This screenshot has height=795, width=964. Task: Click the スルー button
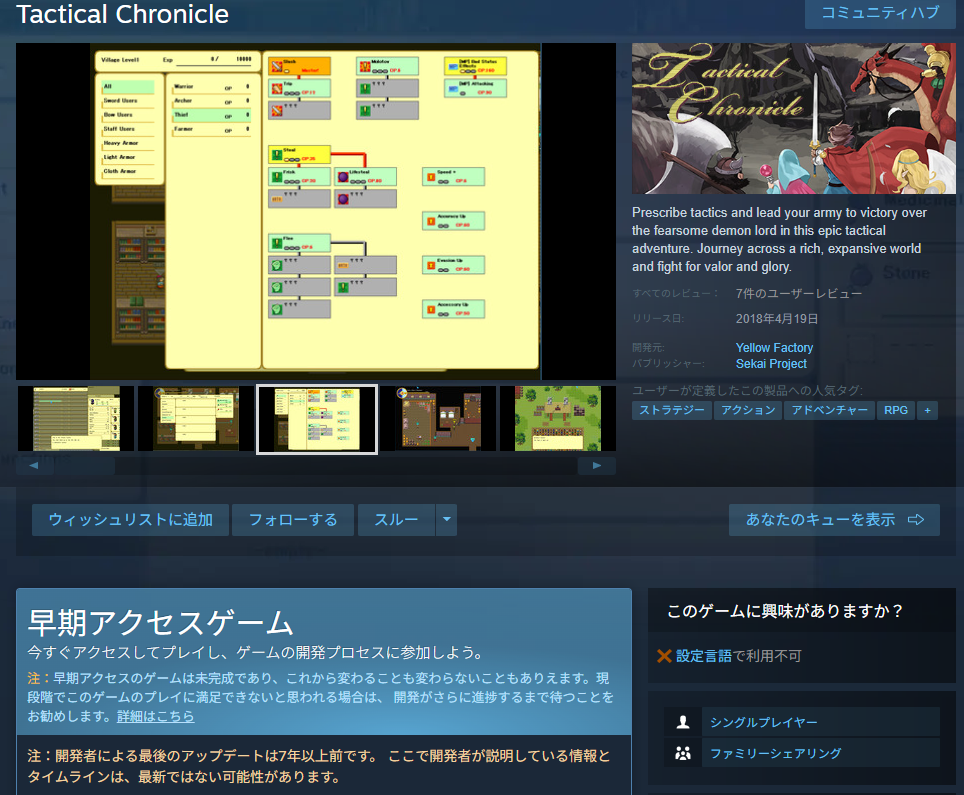pyautogui.click(x=397, y=520)
